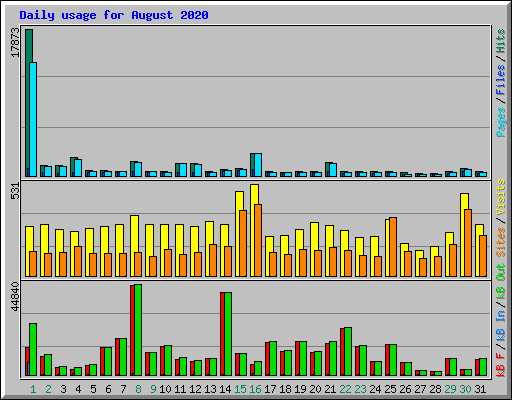Click day 29 on the date axis
The image size is (512, 400).
coord(450,389)
